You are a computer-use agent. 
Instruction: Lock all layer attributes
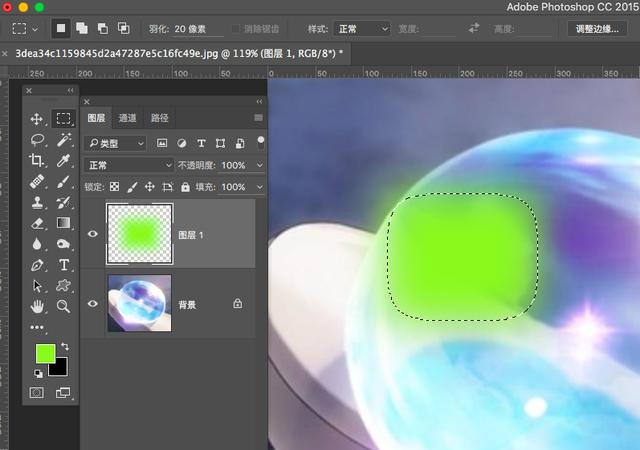[185, 187]
